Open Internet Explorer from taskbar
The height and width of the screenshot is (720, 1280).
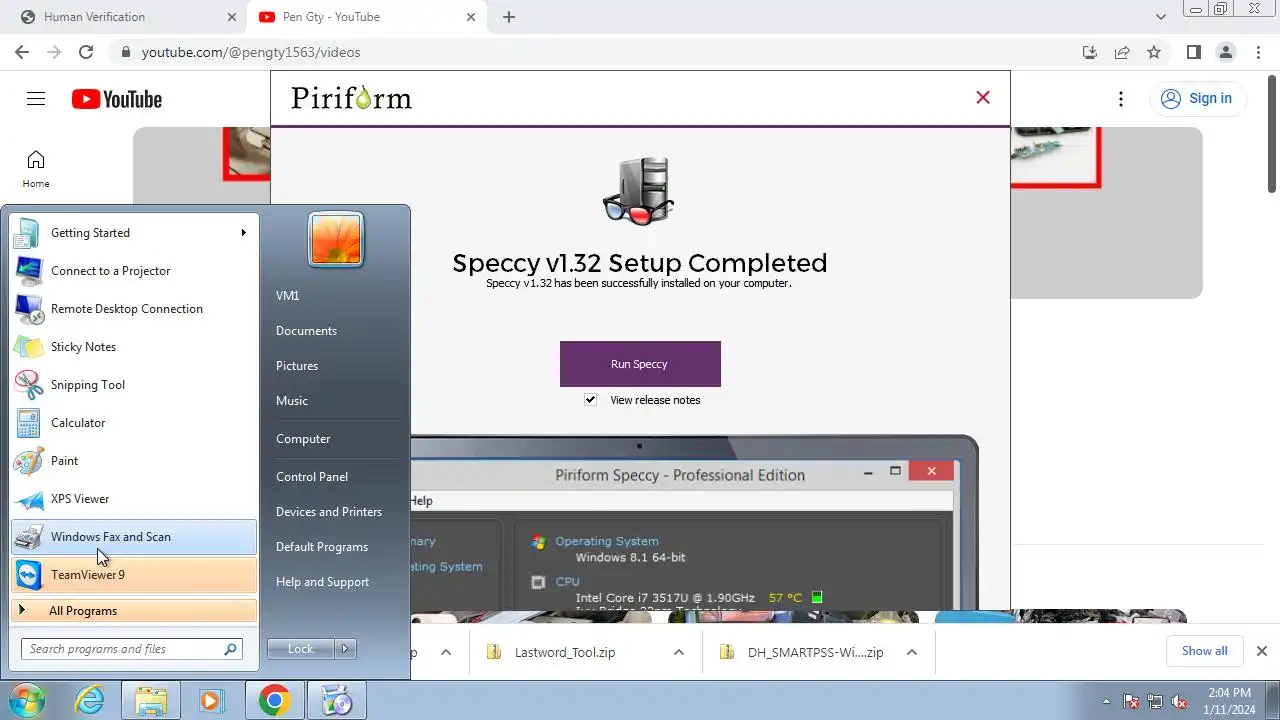click(90, 701)
